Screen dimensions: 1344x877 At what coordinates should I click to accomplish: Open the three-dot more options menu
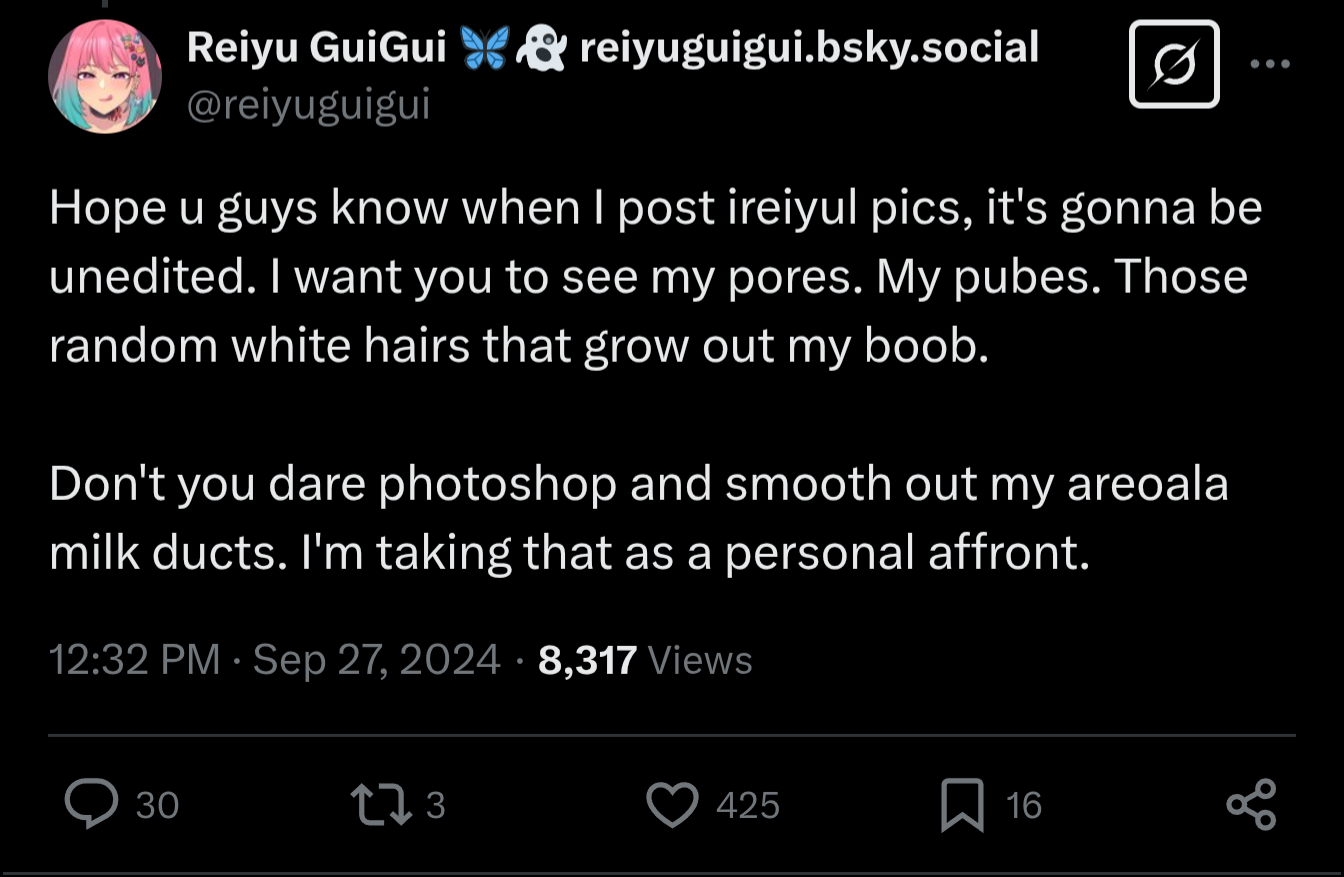pyautogui.click(x=1270, y=64)
